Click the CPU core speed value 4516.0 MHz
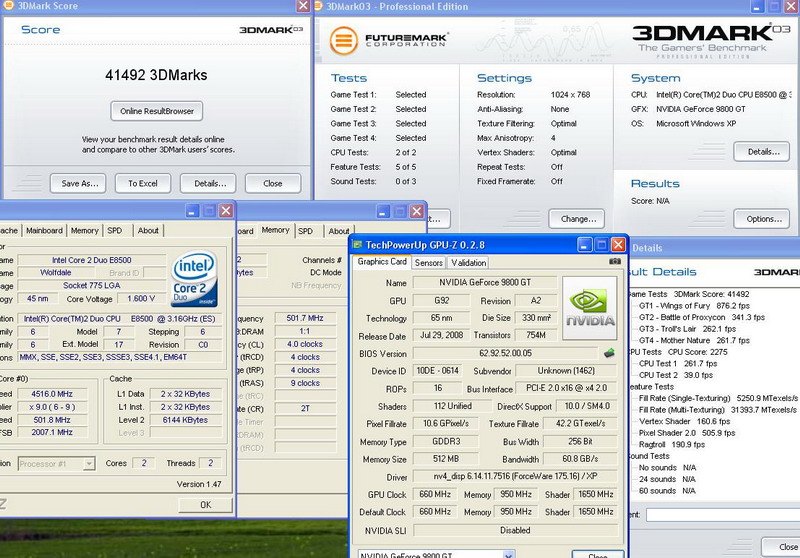800x558 pixels. tap(52, 394)
